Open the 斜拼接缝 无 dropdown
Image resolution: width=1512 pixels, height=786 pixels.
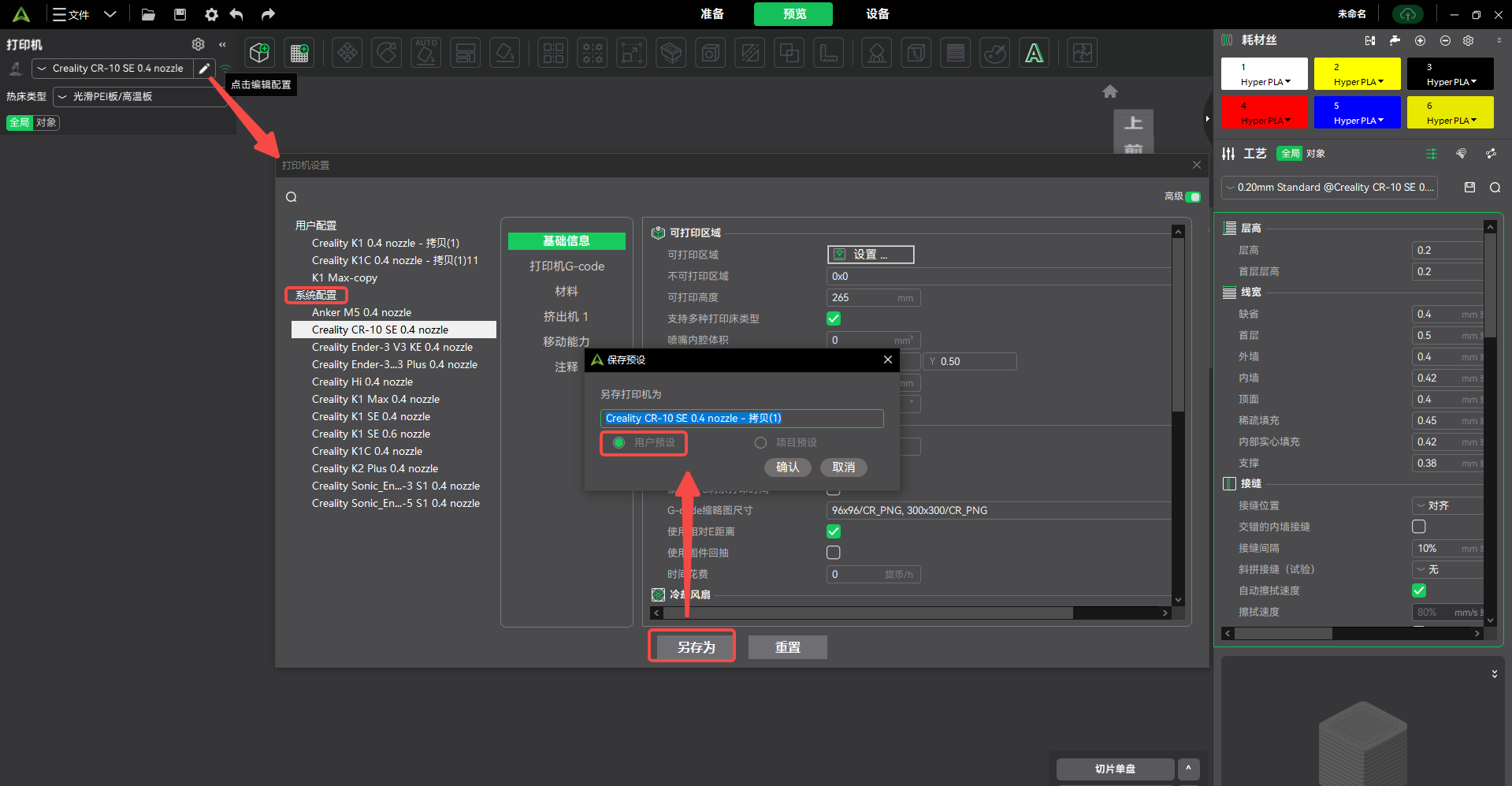tap(1447, 569)
